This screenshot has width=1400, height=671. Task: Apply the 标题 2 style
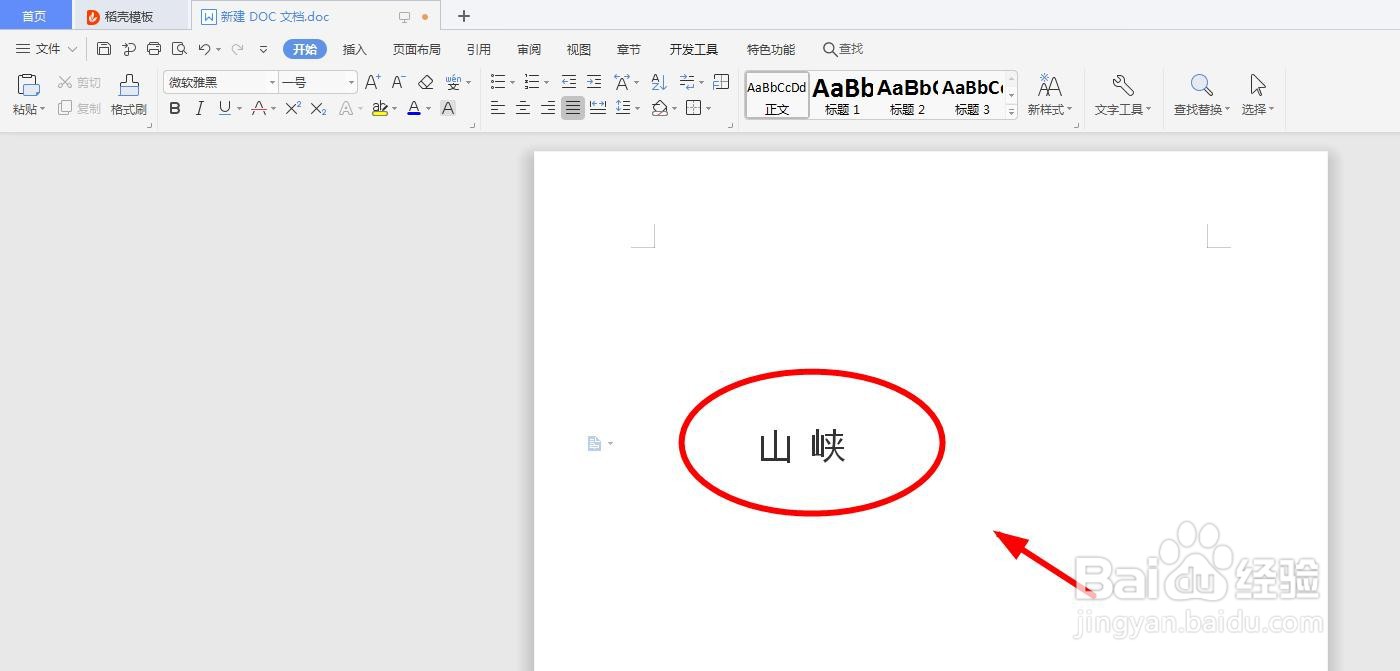pos(907,95)
